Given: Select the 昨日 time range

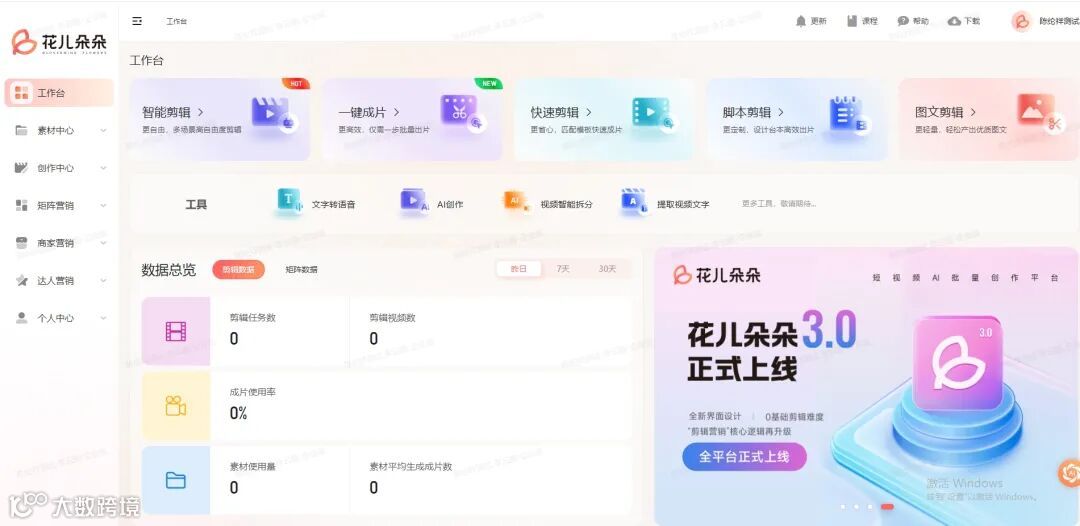Looking at the screenshot, I should 519,269.
